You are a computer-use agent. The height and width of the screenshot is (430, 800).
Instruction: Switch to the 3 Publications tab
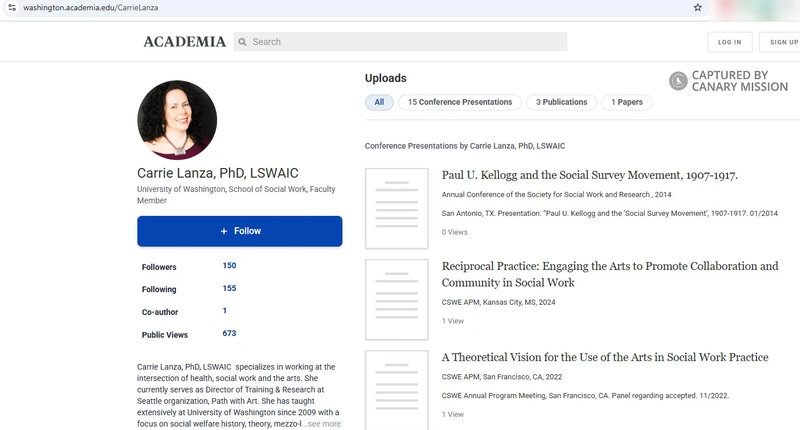(x=561, y=102)
